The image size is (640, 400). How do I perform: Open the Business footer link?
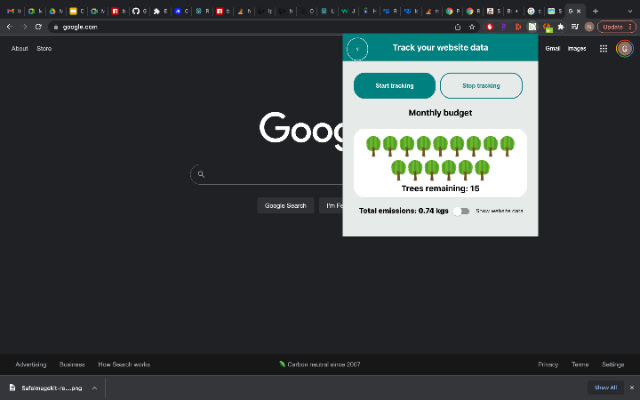[x=72, y=364]
